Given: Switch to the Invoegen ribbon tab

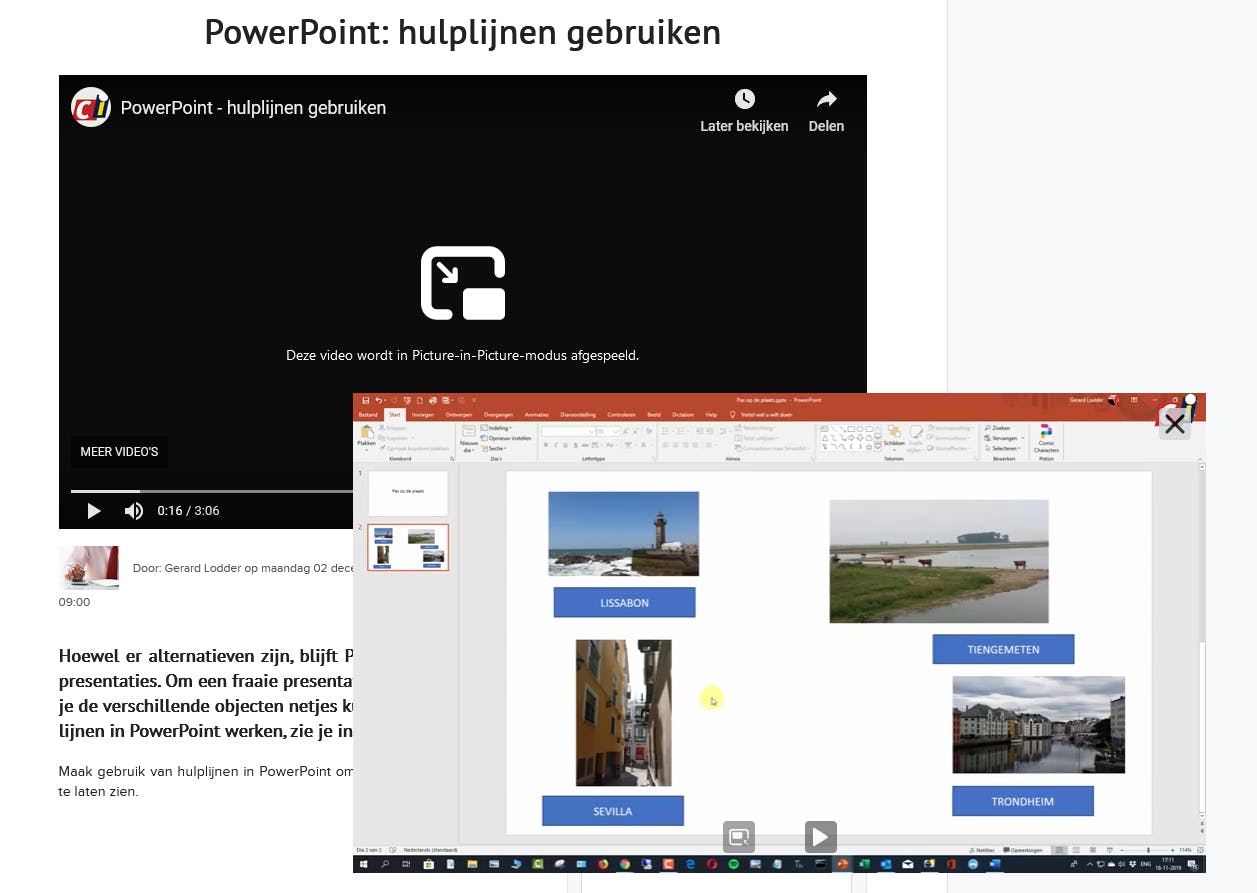Looking at the screenshot, I should click(x=423, y=415).
